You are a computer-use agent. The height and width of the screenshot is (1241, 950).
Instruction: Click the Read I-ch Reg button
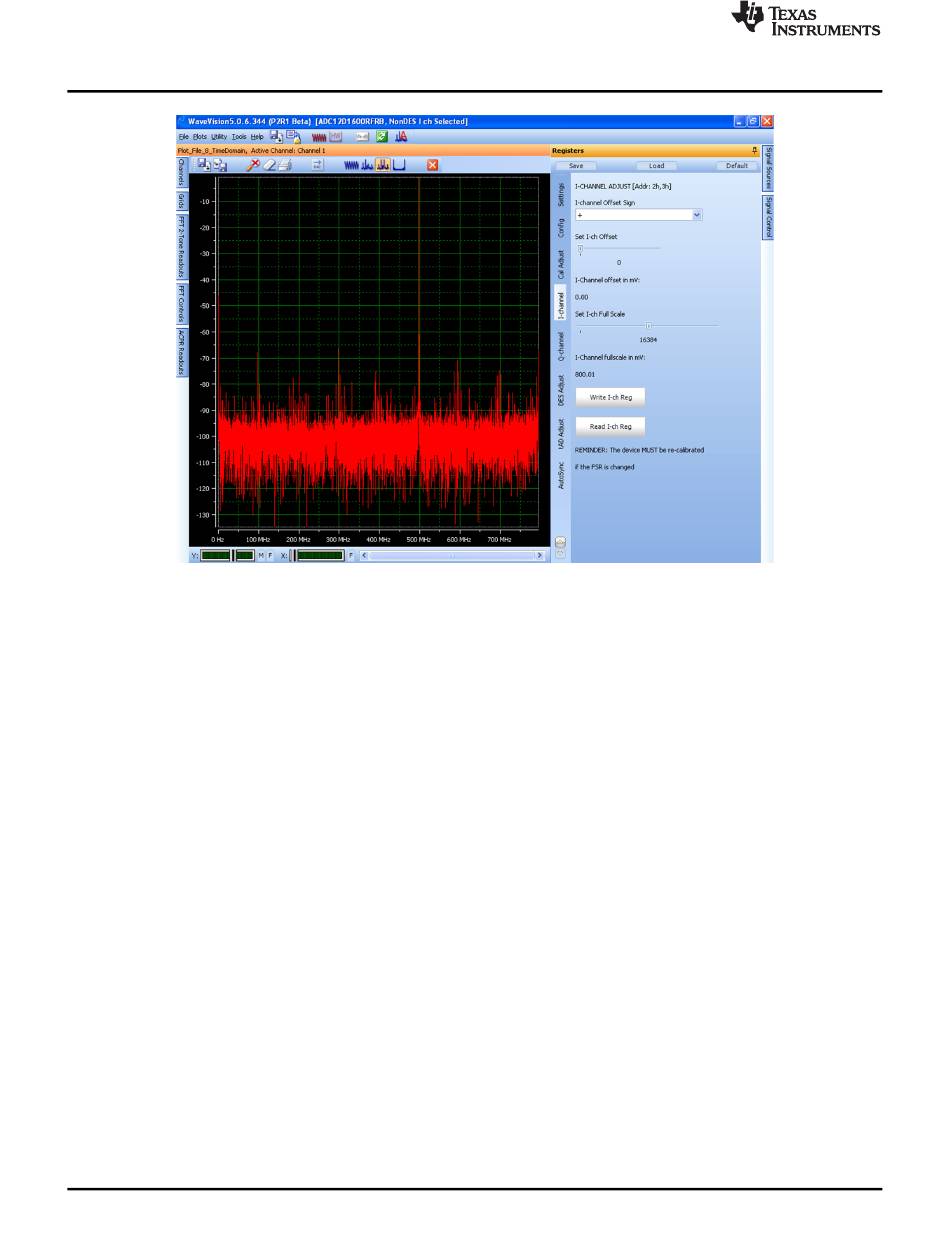(610, 426)
